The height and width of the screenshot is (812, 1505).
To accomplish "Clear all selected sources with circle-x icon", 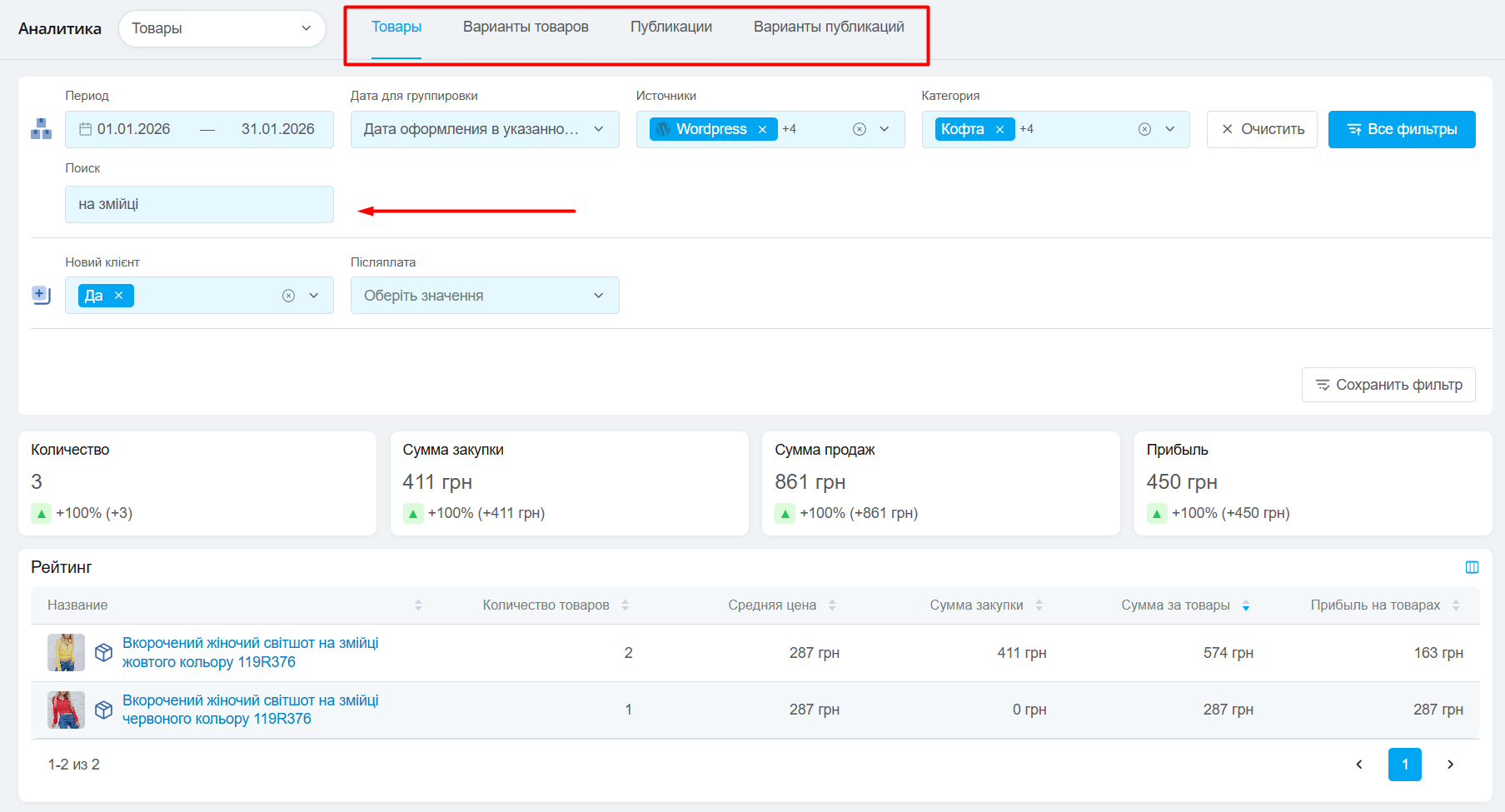I will click(x=860, y=129).
